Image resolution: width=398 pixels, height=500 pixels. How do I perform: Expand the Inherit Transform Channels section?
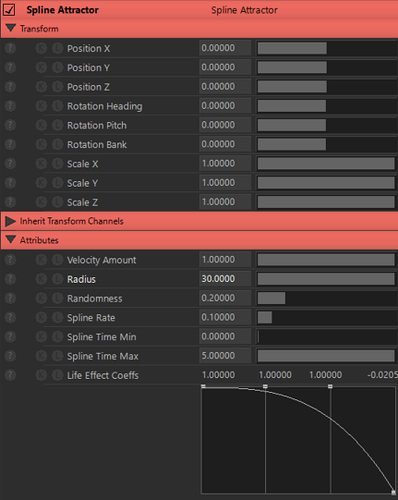11,221
